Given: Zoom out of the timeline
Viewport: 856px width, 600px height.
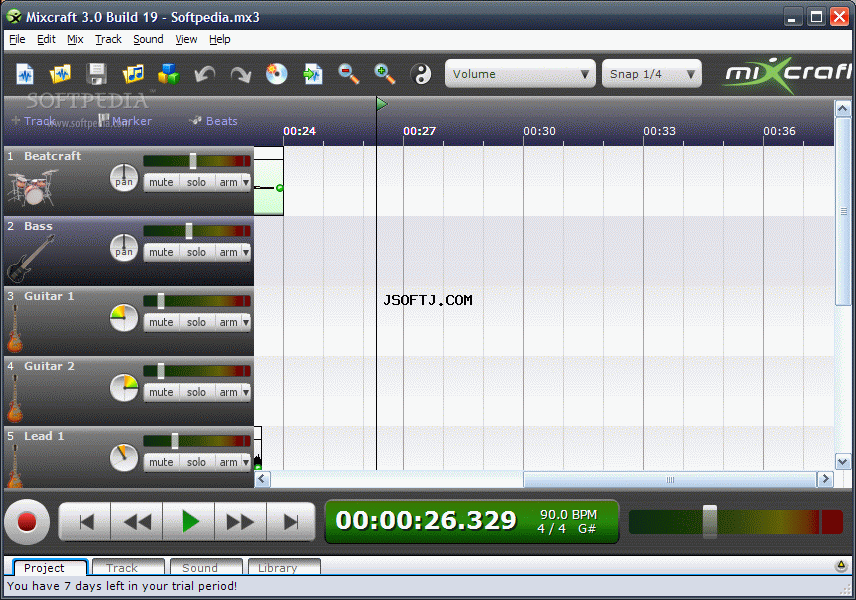Looking at the screenshot, I should pos(348,74).
